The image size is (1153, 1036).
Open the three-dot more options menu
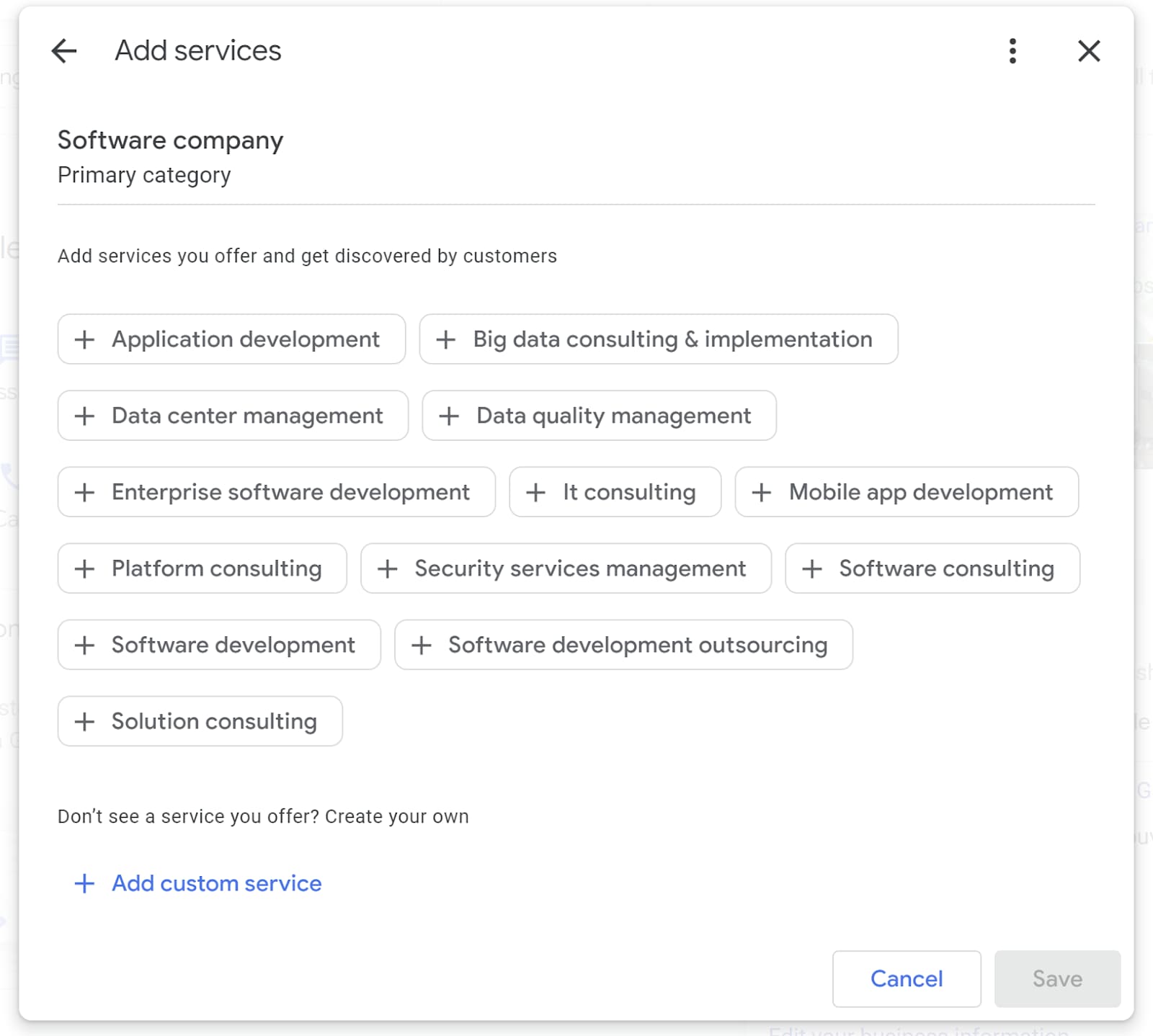[x=1012, y=51]
